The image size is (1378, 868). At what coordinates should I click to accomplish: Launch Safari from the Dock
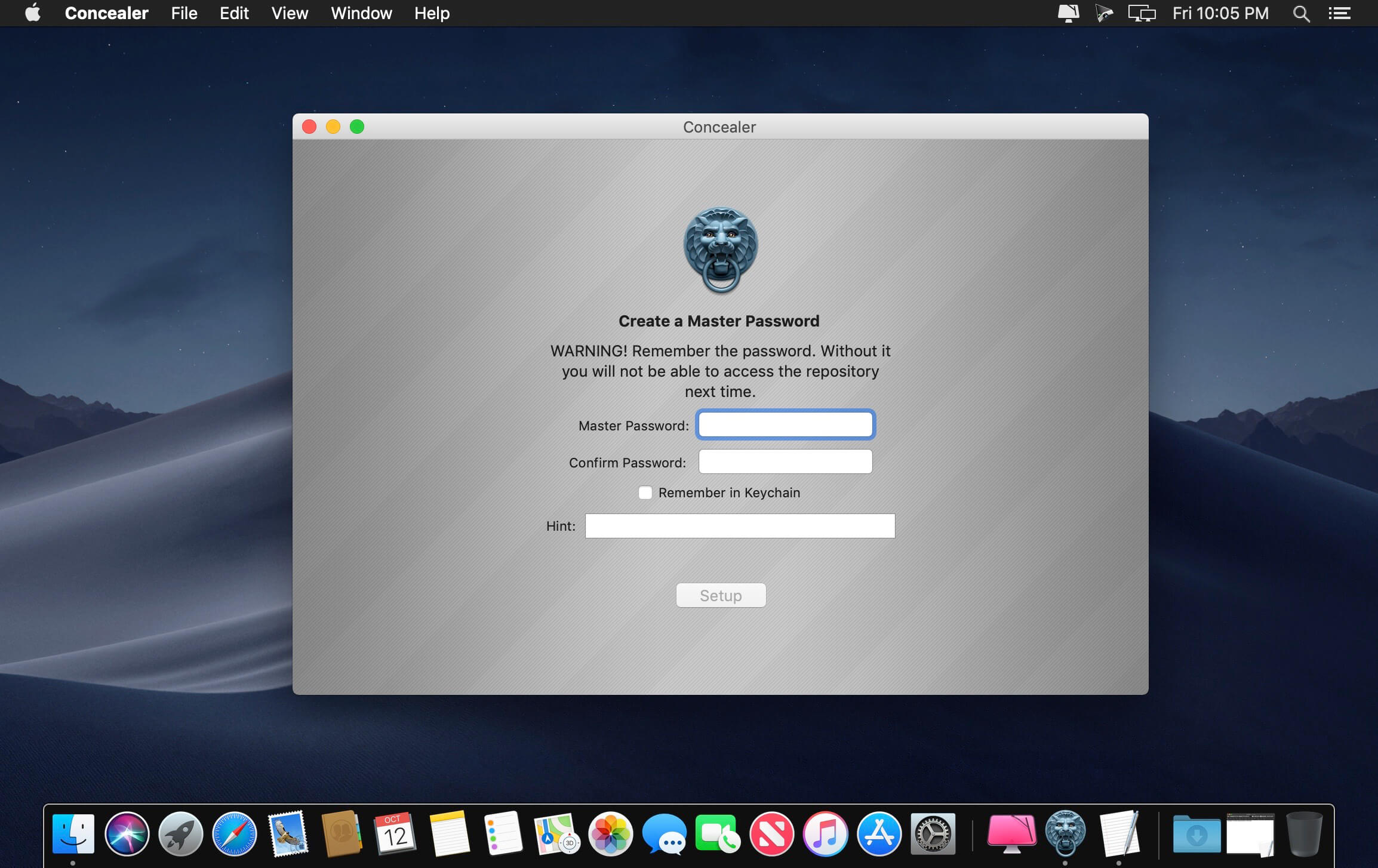[234, 833]
